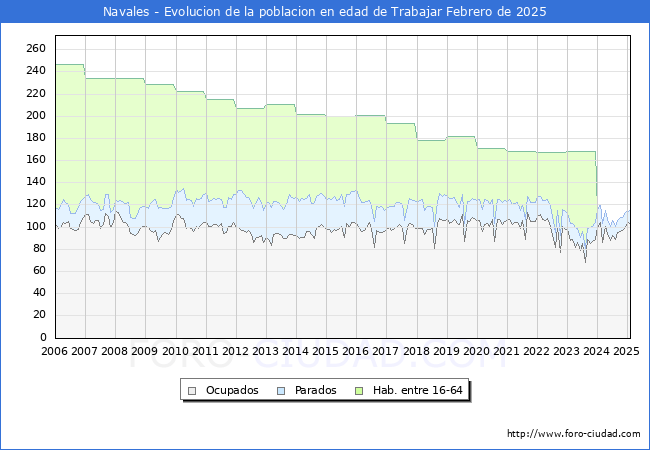650x450 pixels.
Task: Open the foro-ciudad.com URL text
Action: point(574,434)
